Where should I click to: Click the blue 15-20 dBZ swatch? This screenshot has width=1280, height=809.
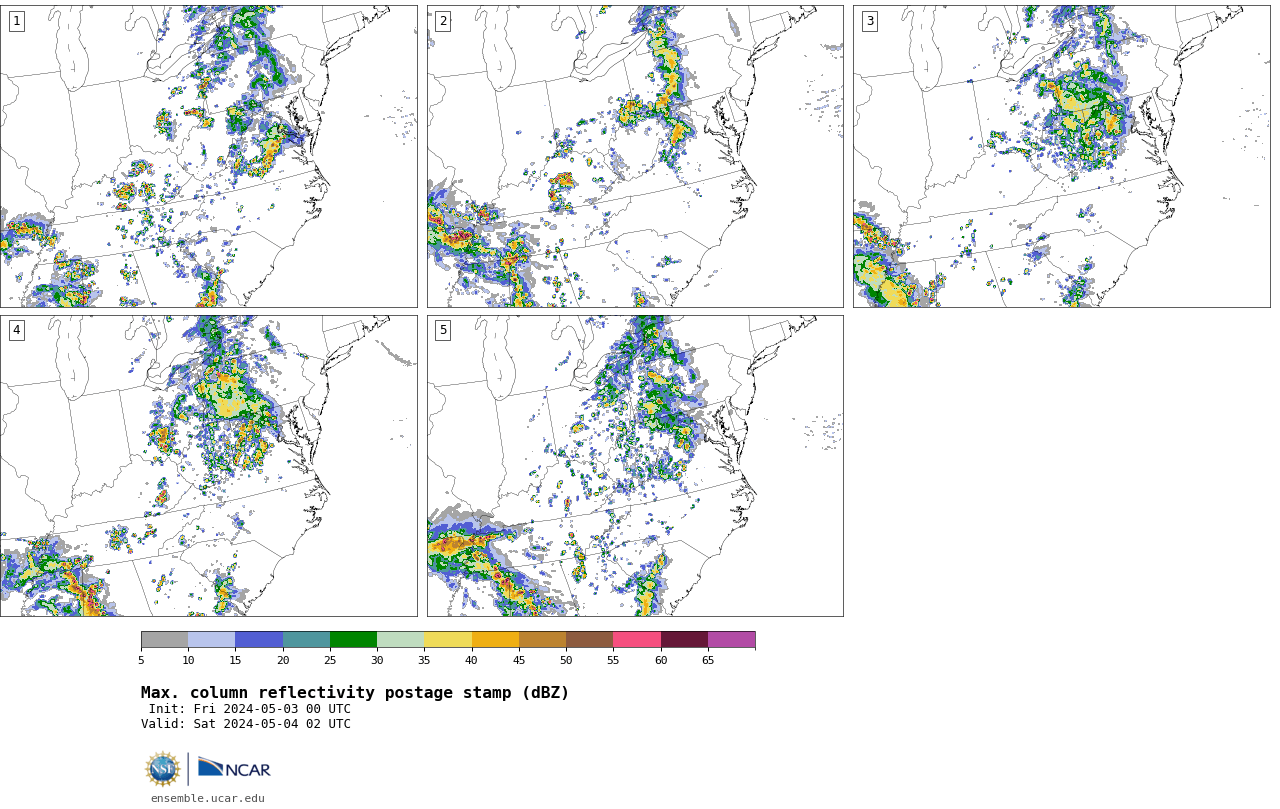[x=259, y=640]
